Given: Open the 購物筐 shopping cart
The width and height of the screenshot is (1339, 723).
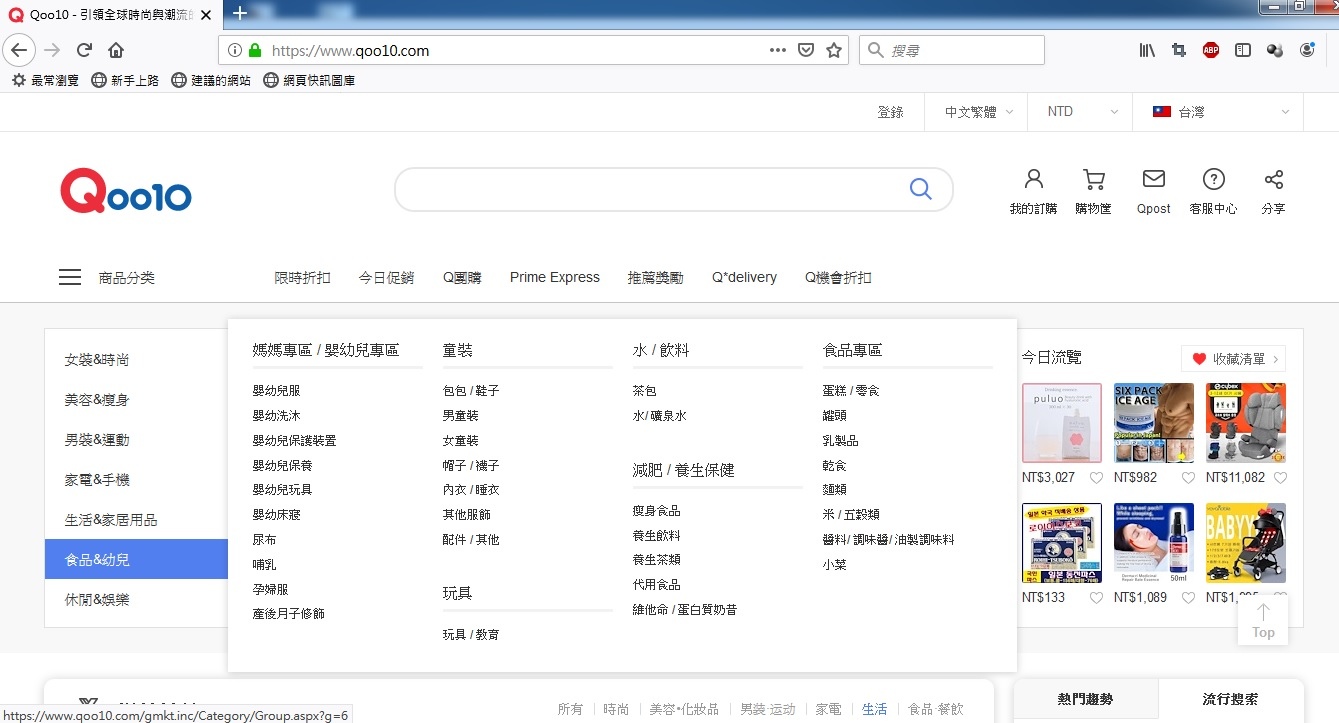Looking at the screenshot, I should (1093, 191).
